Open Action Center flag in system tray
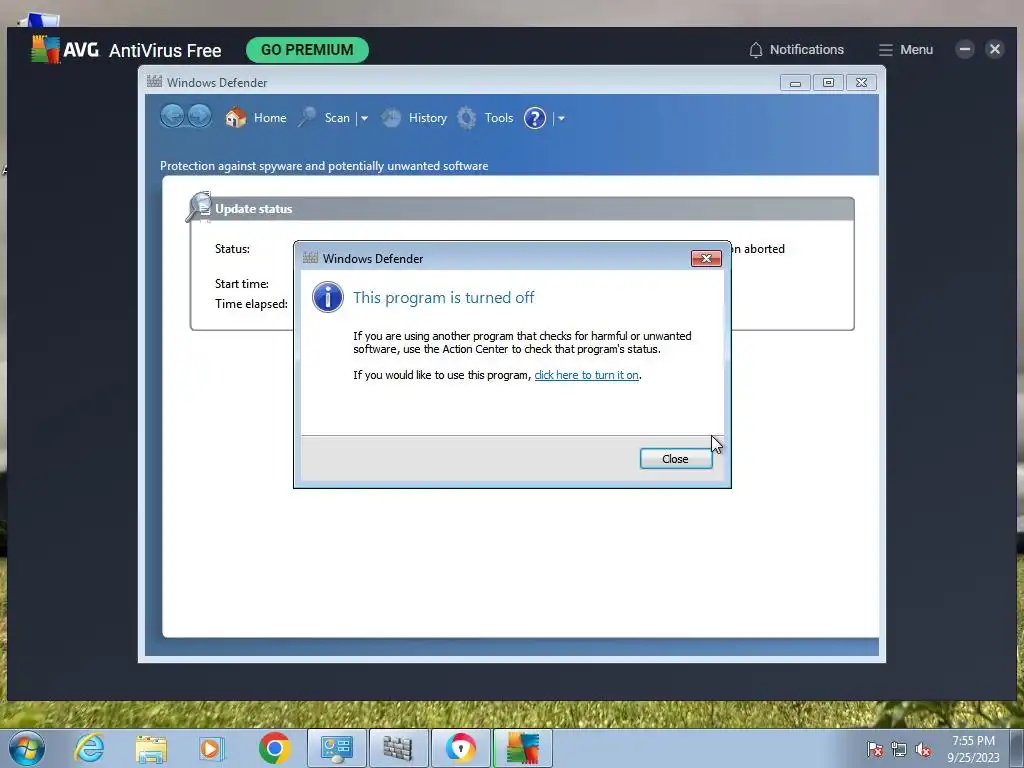This screenshot has height=768, width=1024. pyautogui.click(x=874, y=749)
